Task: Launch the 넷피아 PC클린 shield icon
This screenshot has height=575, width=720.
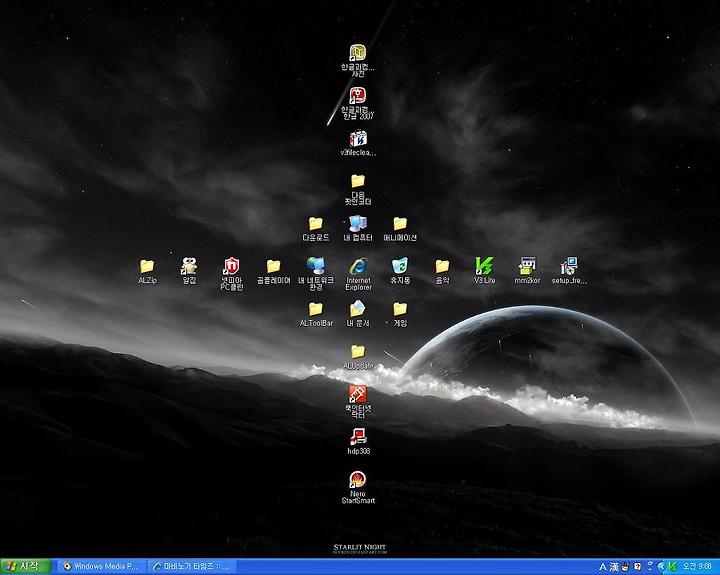Action: click(x=231, y=274)
